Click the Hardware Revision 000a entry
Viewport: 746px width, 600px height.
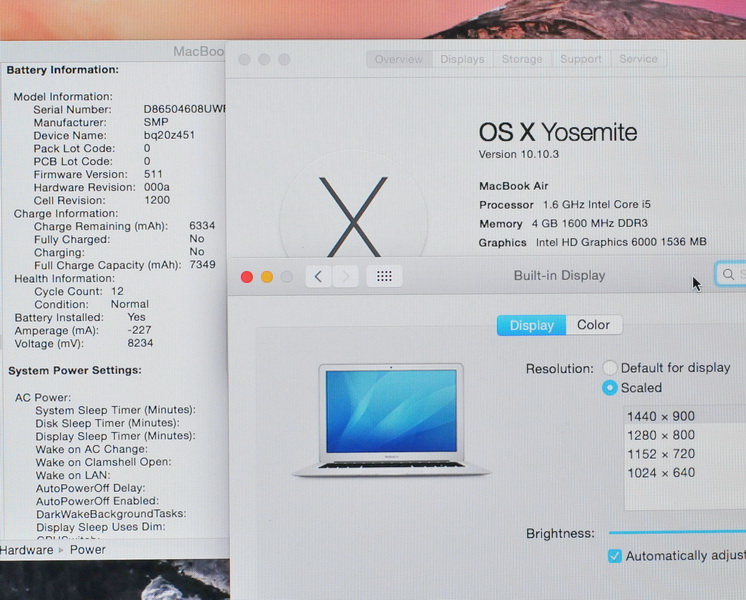pos(102,187)
